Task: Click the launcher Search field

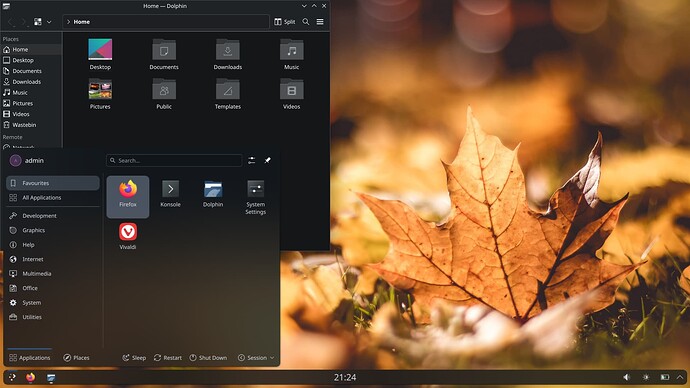Action: (174, 161)
